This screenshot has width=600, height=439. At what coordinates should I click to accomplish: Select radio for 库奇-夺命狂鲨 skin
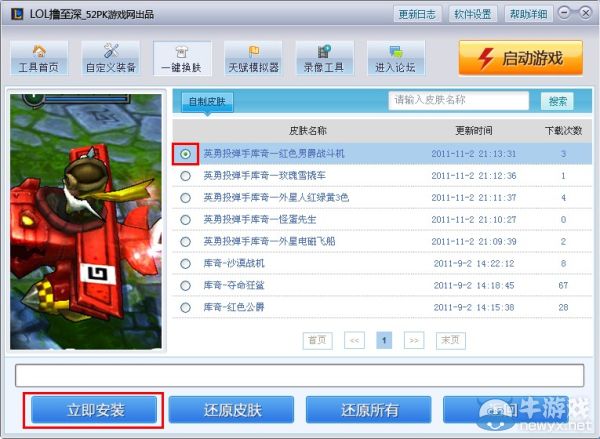click(x=186, y=286)
